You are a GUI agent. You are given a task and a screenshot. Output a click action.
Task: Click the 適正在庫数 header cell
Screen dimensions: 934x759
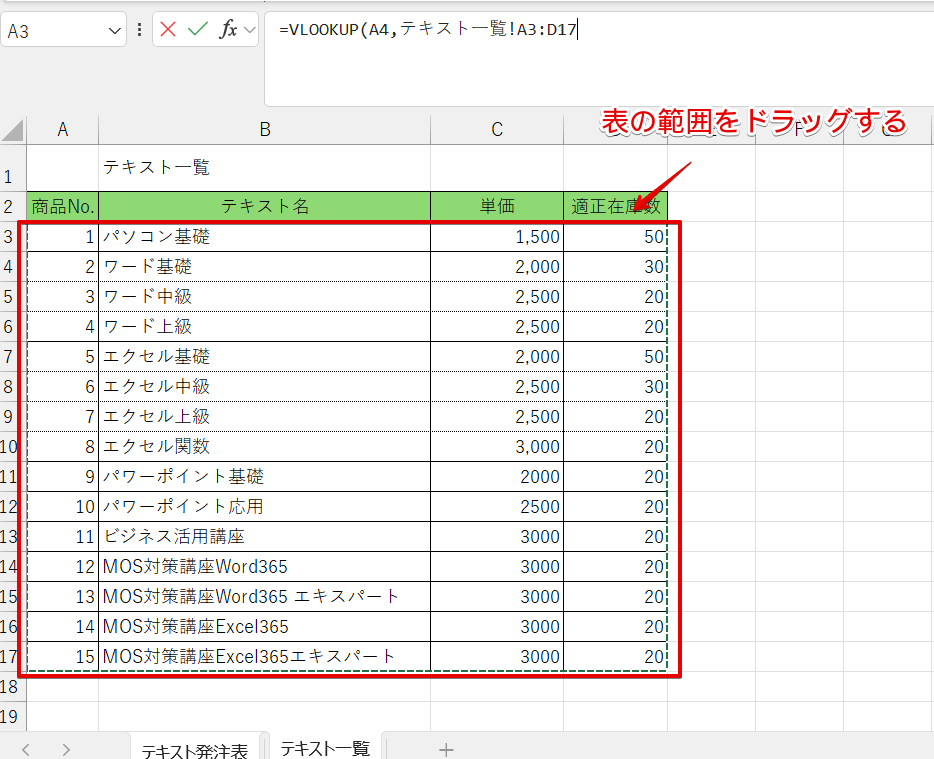pyautogui.click(x=615, y=206)
